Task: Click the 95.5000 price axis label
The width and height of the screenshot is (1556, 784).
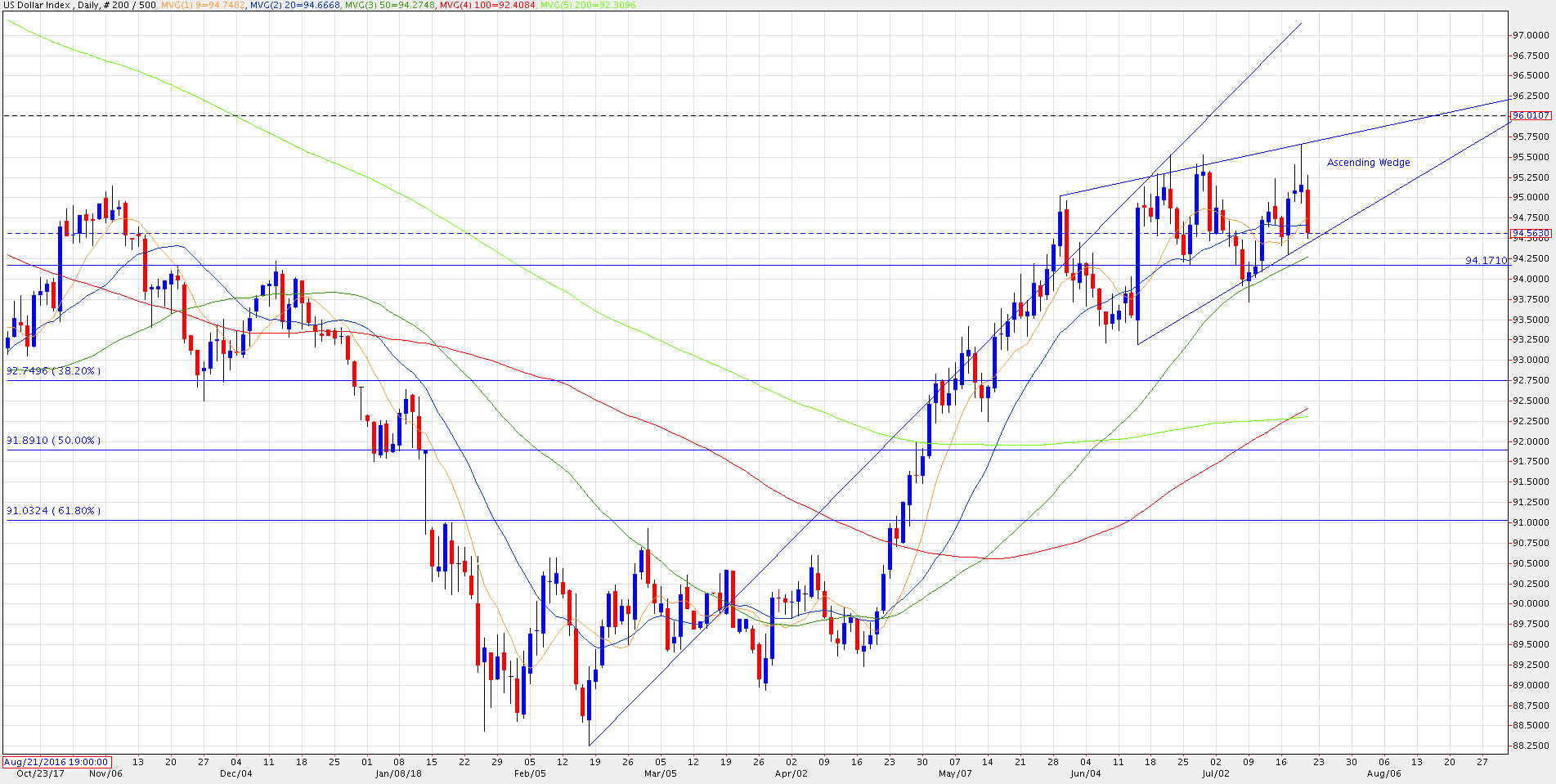Action: pos(1531,157)
